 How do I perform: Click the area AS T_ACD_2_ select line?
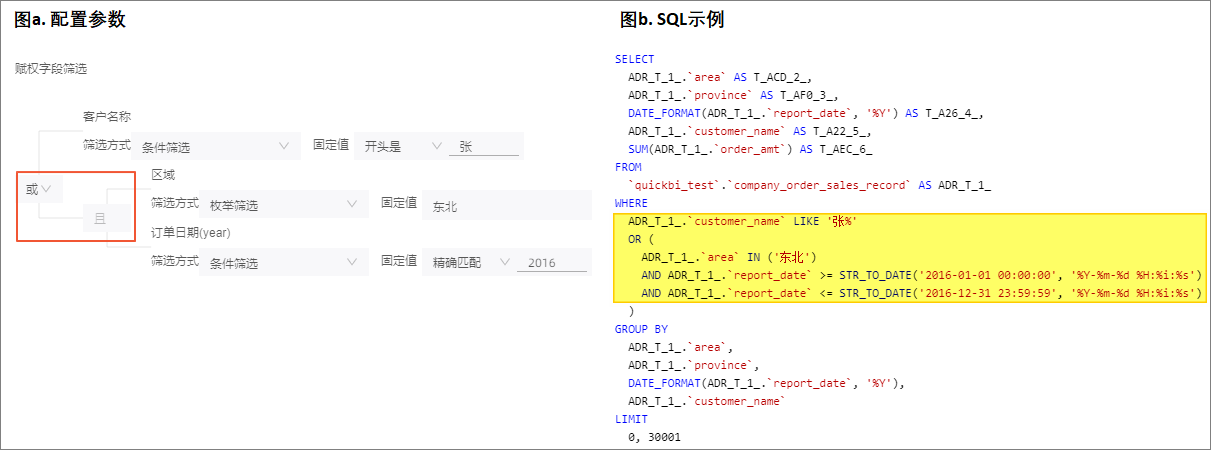(721, 77)
